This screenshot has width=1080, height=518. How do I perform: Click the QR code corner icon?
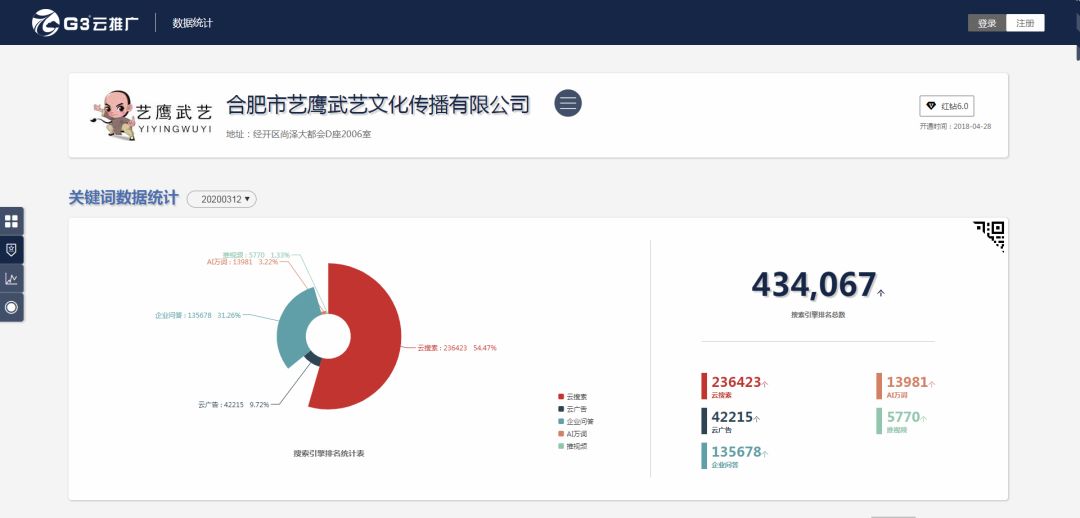(990, 236)
